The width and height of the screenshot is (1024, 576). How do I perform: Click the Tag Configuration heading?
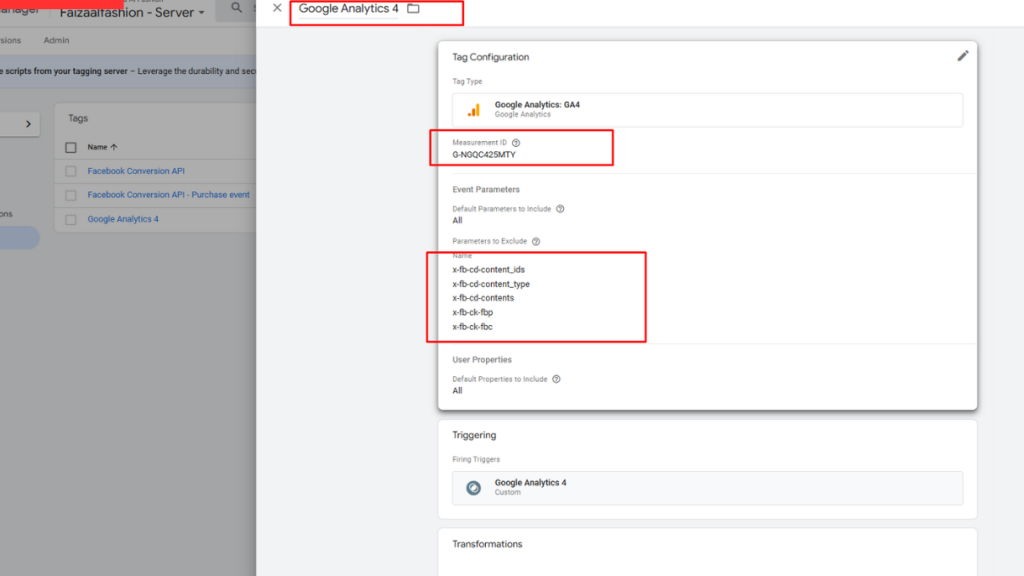click(x=490, y=57)
